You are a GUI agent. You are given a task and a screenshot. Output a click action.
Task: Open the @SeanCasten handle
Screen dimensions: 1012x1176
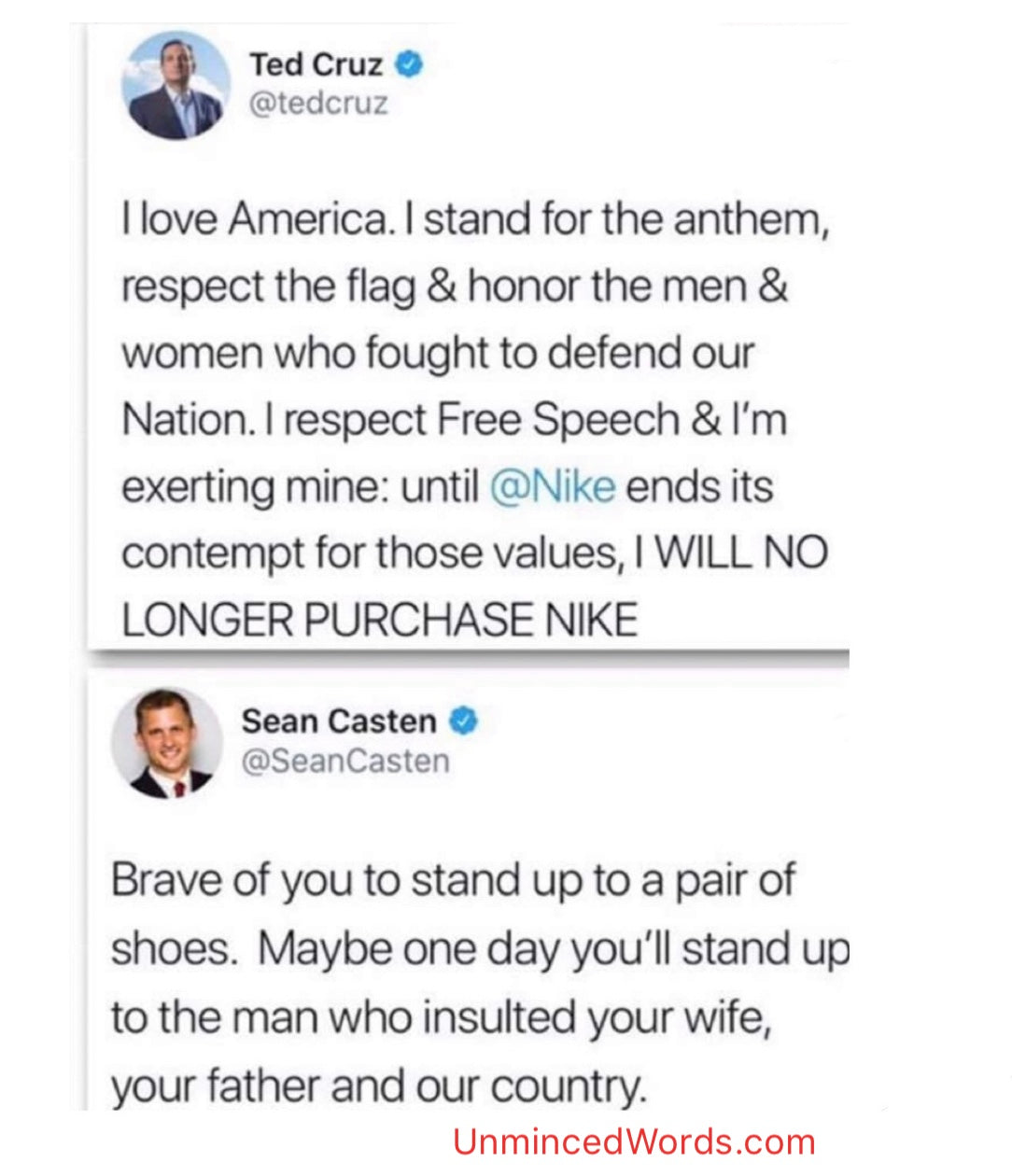(x=344, y=761)
